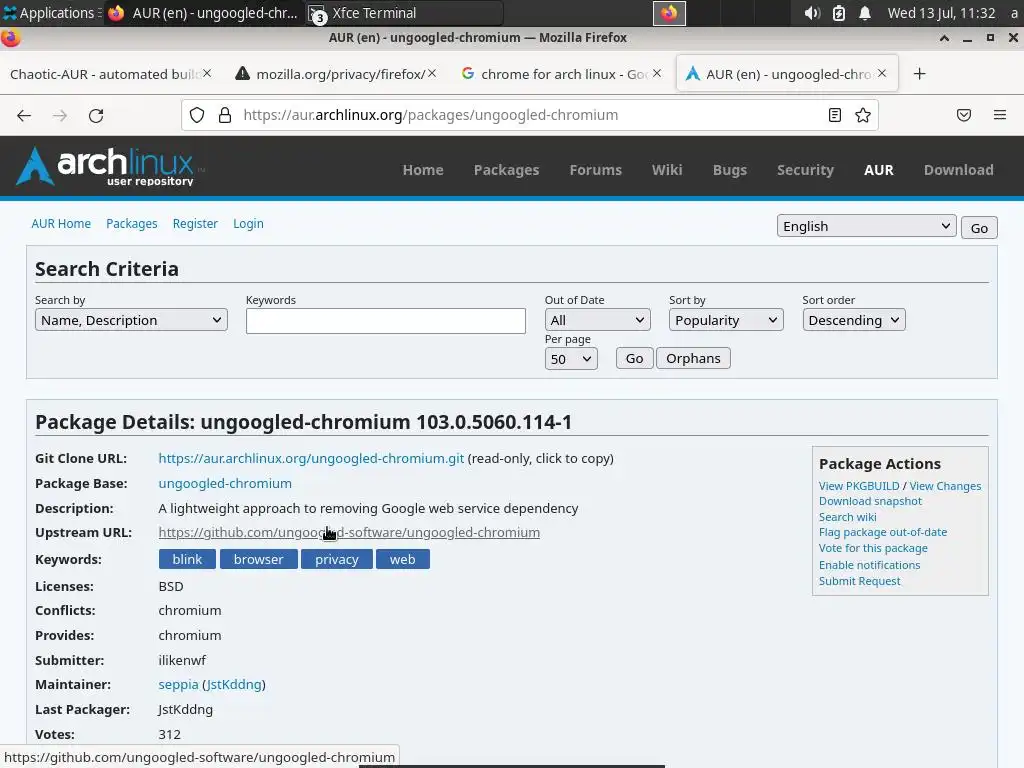Open the Register link
The height and width of the screenshot is (768, 1024).
tap(195, 223)
